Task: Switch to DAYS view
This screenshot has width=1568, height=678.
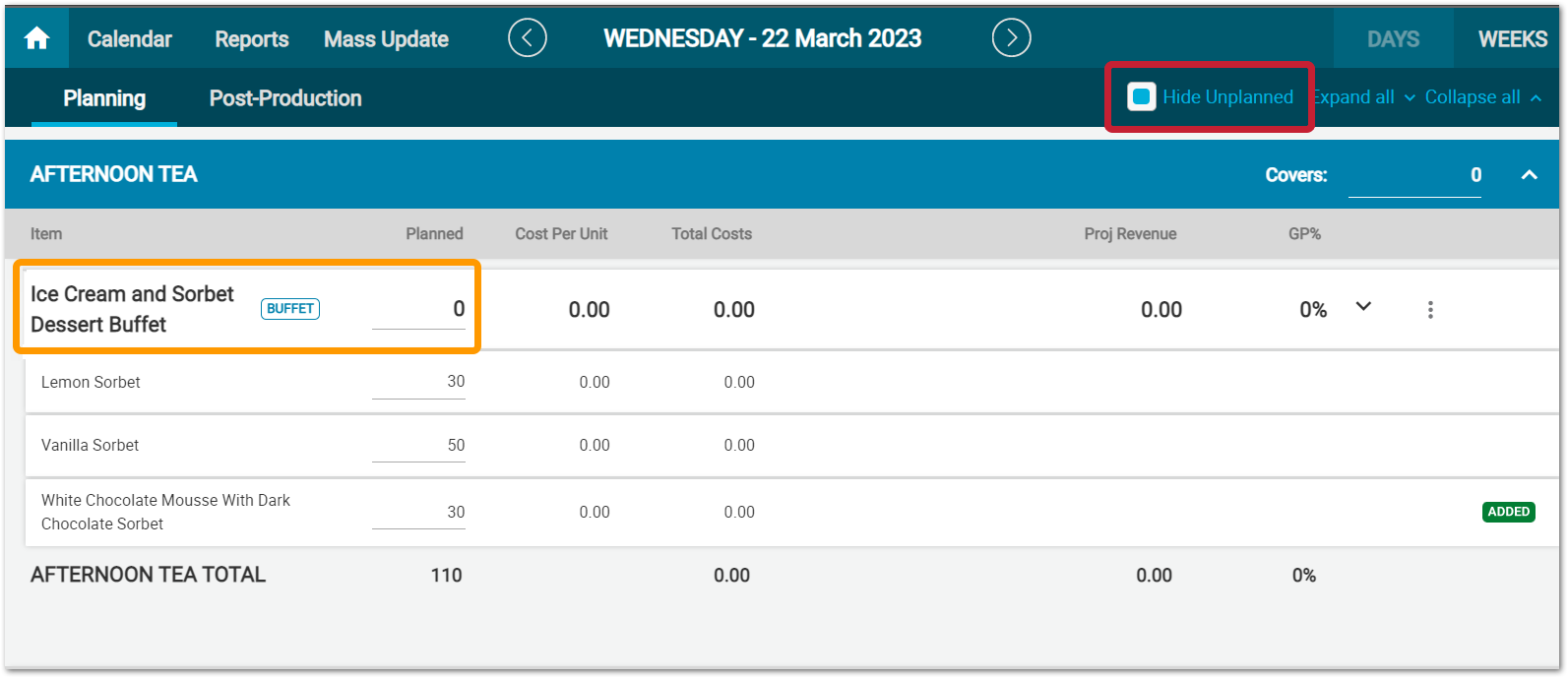Action: click(1393, 39)
